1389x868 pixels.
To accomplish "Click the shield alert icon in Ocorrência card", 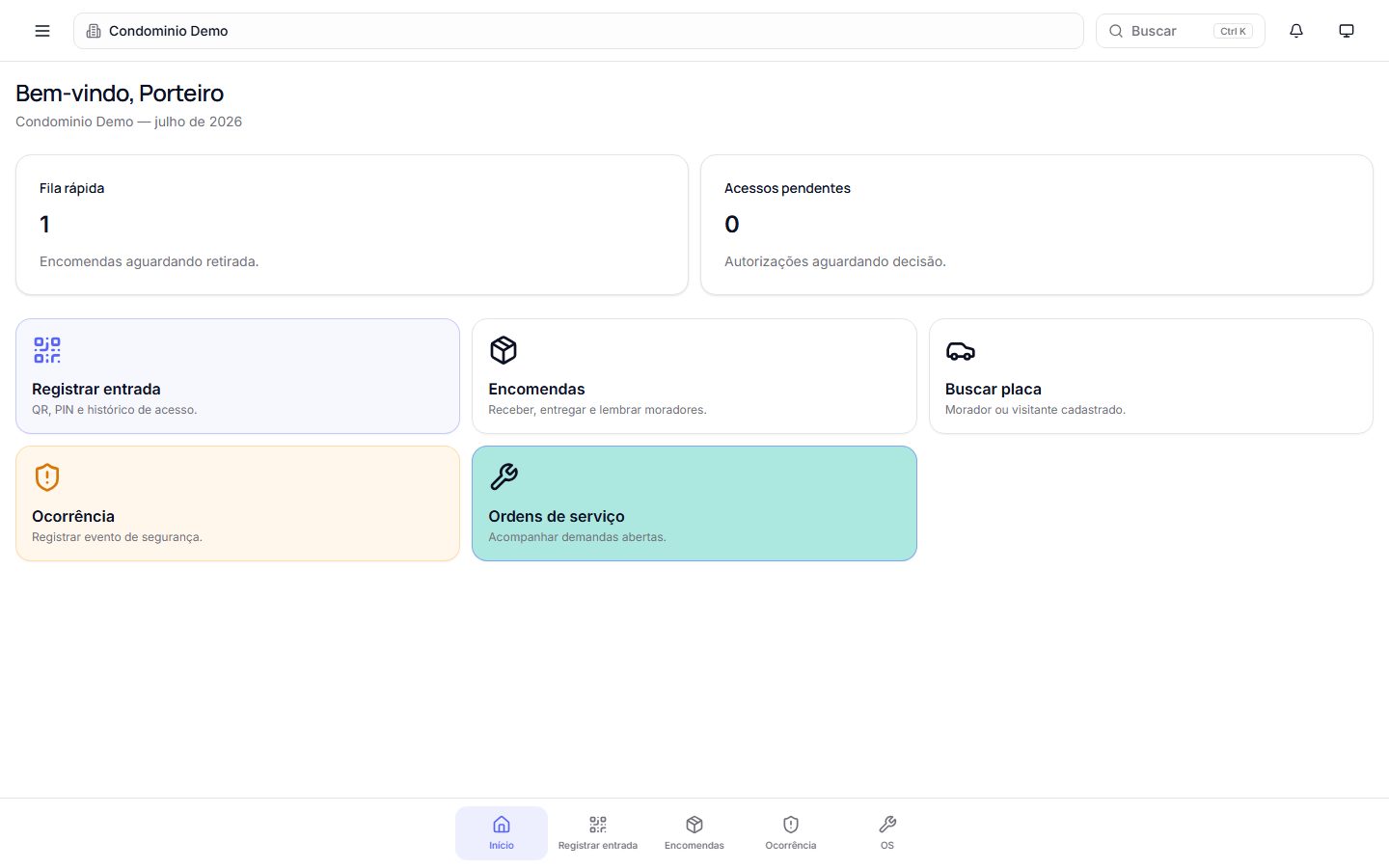I will pos(47,477).
